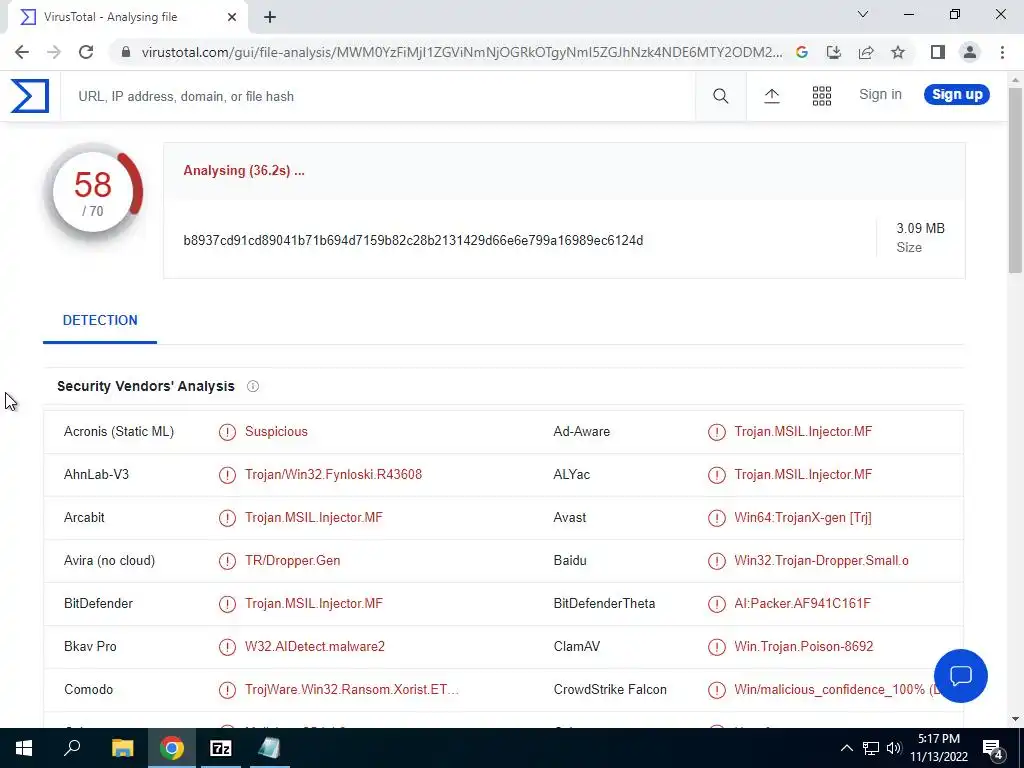The image size is (1024, 768).
Task: Click the Comodo vendor name
Action: tap(88, 690)
